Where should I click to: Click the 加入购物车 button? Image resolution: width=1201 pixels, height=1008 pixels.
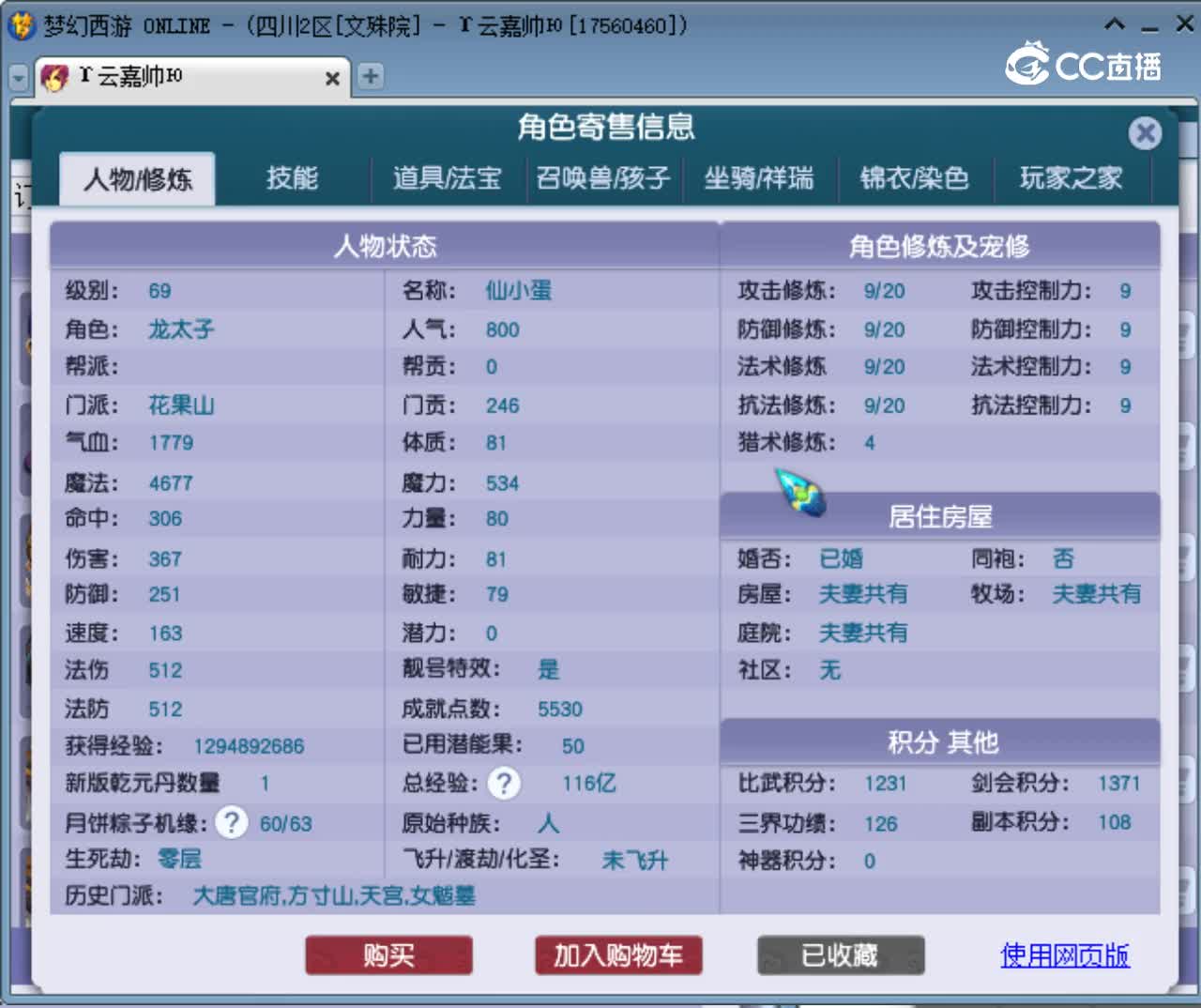click(618, 955)
